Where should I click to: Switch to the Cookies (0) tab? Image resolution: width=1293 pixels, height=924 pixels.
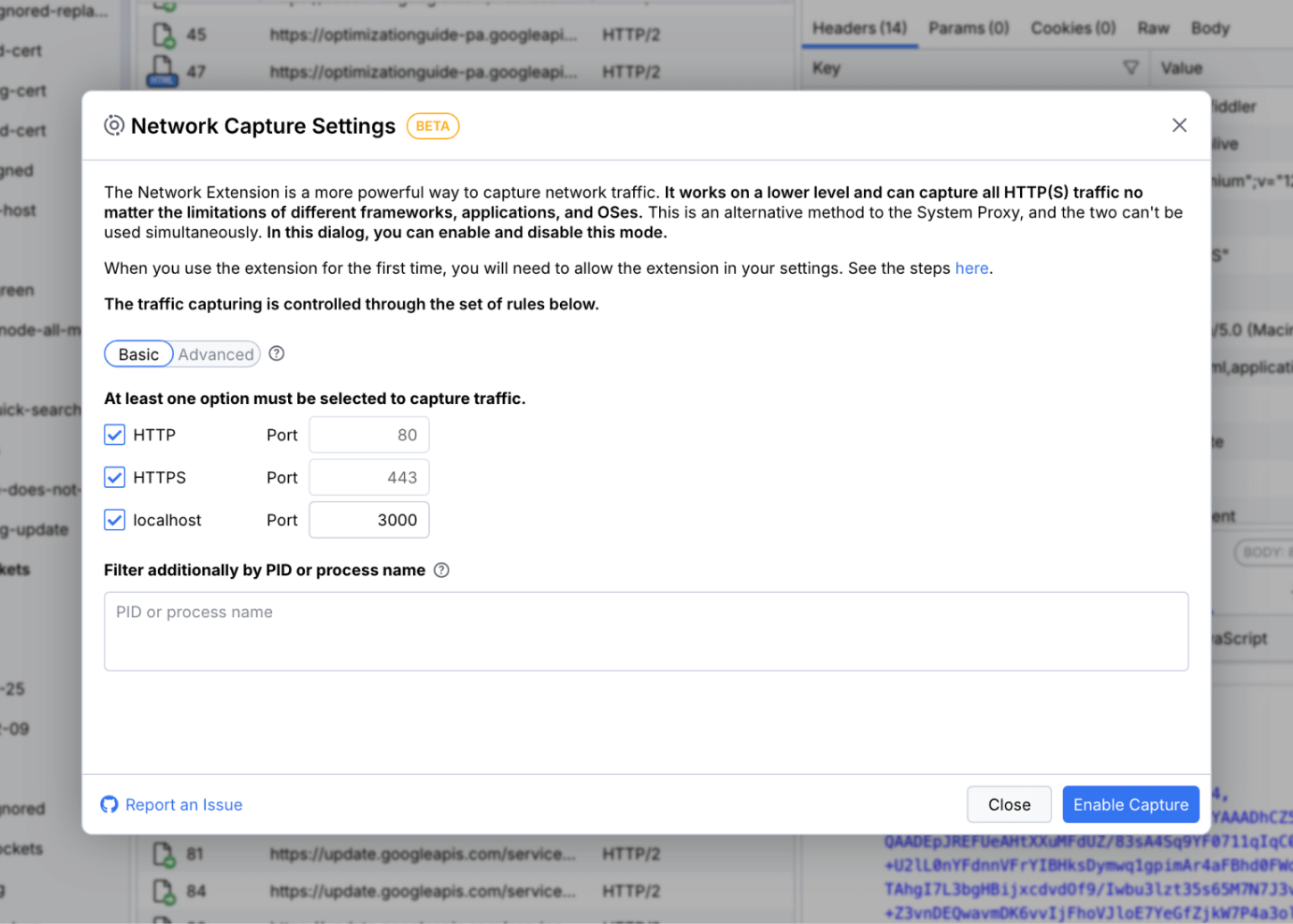coord(1073,28)
